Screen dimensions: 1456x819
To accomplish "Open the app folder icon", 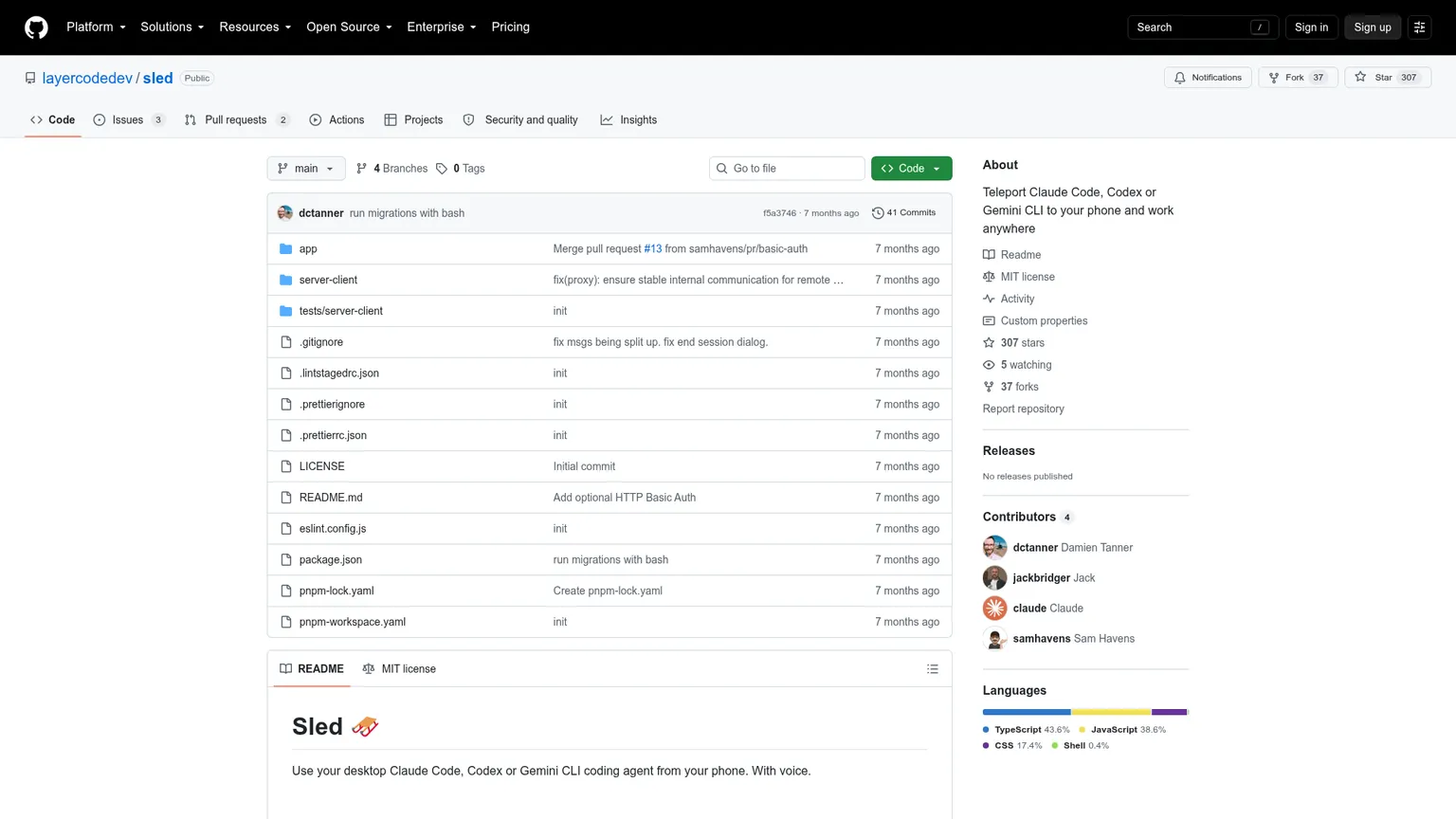I will point(286,249).
